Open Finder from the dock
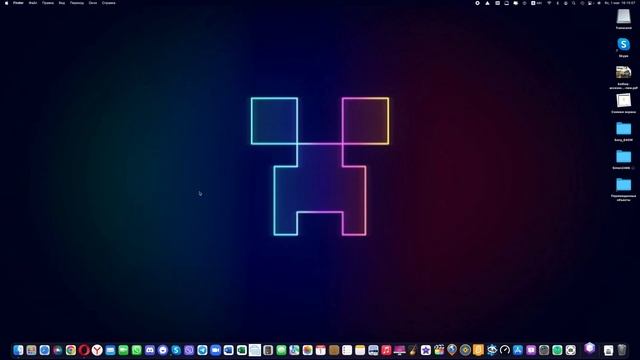Screen dimensions: 640x360 (x=18, y=350)
